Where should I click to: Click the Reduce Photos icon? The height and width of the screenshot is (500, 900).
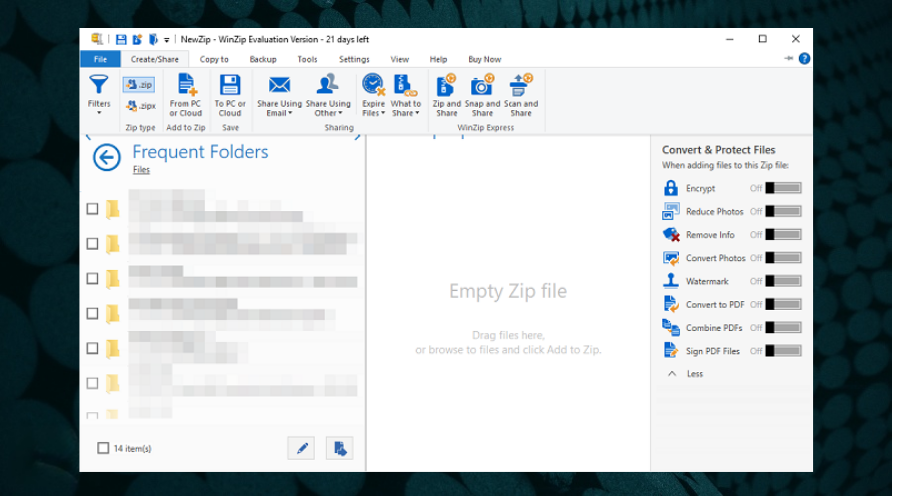670,211
